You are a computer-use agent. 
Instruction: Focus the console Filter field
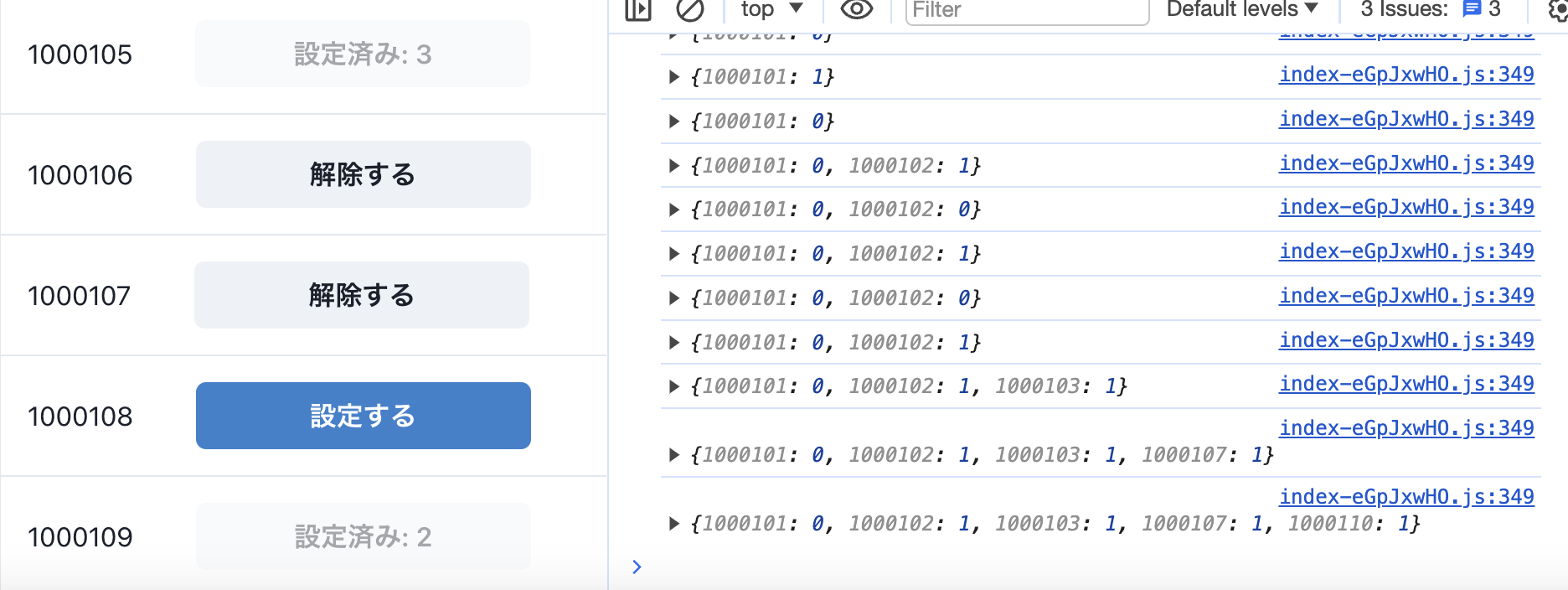(1027, 10)
